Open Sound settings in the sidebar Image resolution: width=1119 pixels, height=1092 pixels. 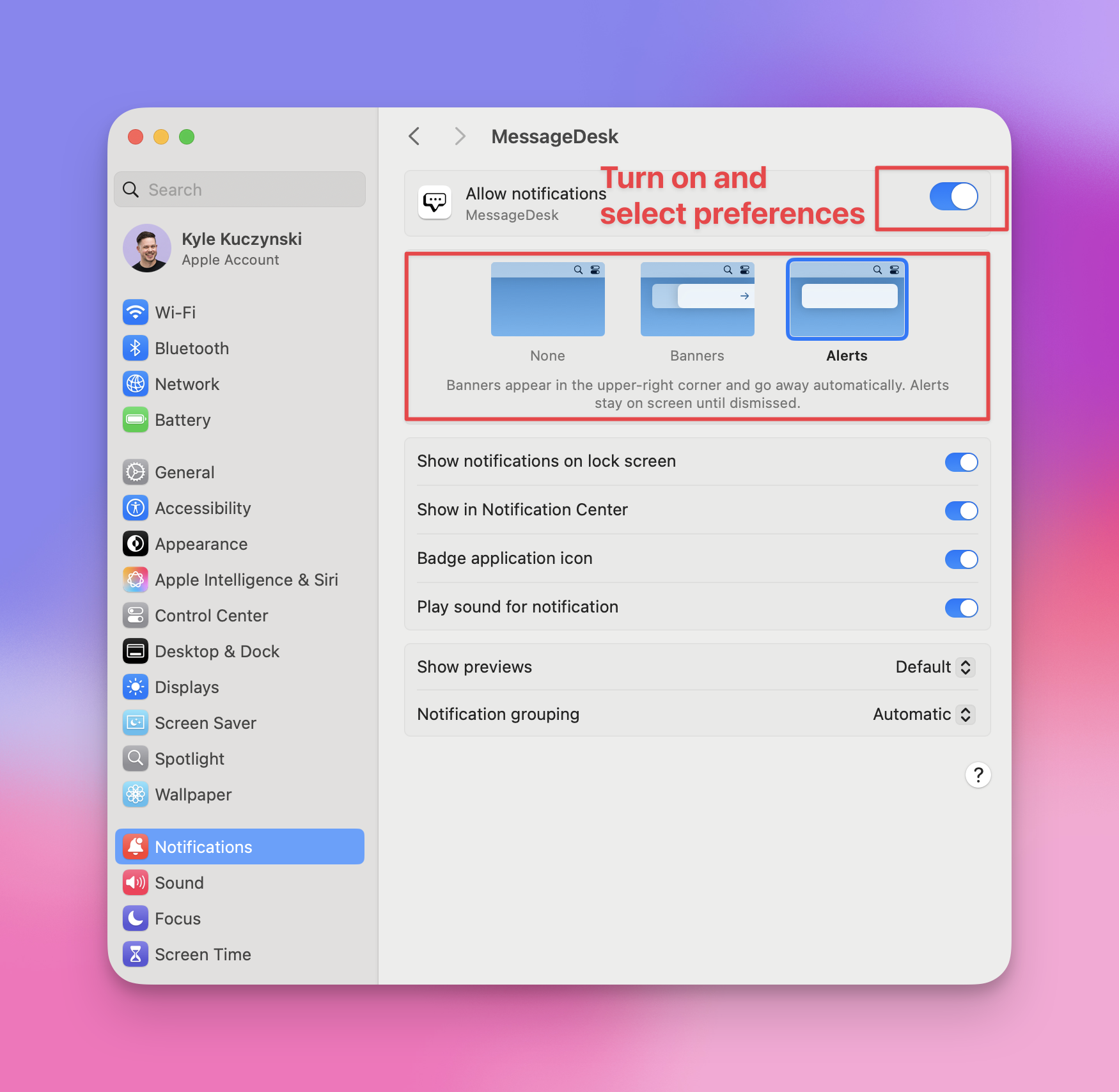(x=136, y=882)
